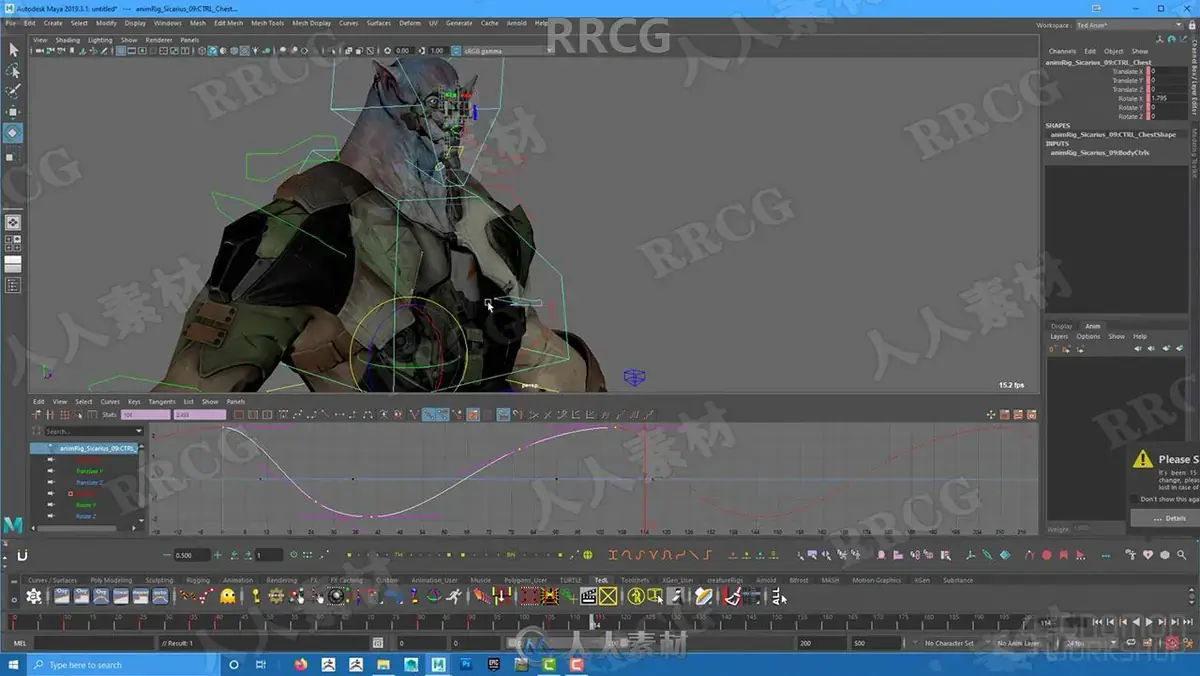Click the green circled figure shelf icon
Screen dimensions: 1200x676
(x=636, y=596)
